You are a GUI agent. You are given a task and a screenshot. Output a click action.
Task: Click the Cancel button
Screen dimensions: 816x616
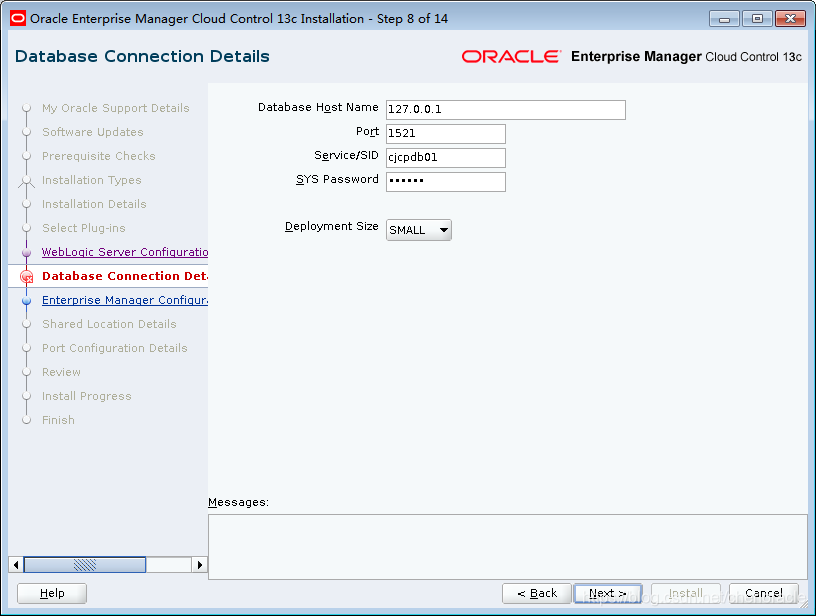click(x=763, y=593)
